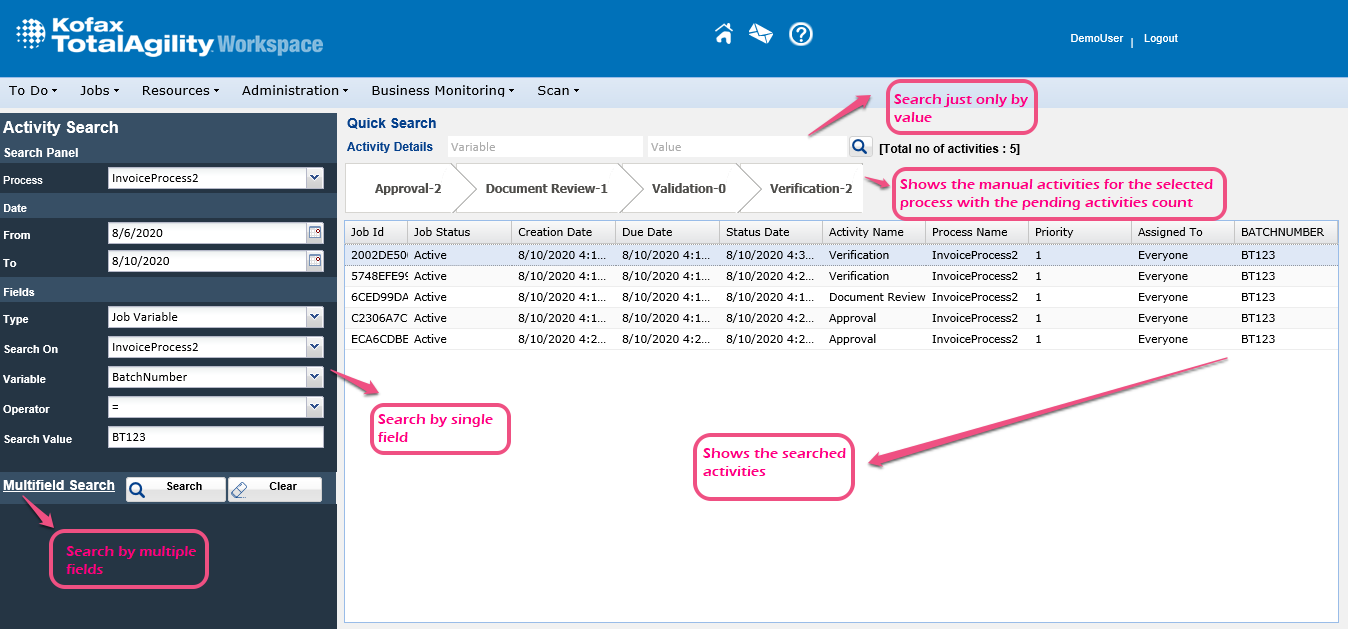
Task: Open the Help question mark icon
Action: 800,35
